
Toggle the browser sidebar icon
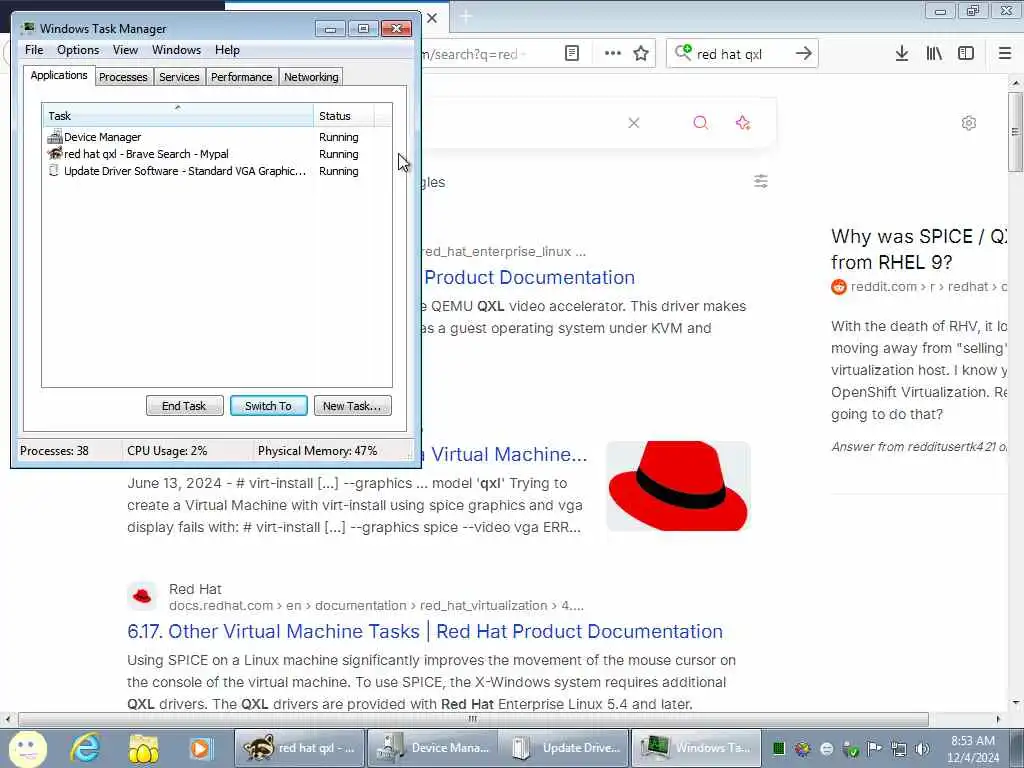(x=966, y=54)
